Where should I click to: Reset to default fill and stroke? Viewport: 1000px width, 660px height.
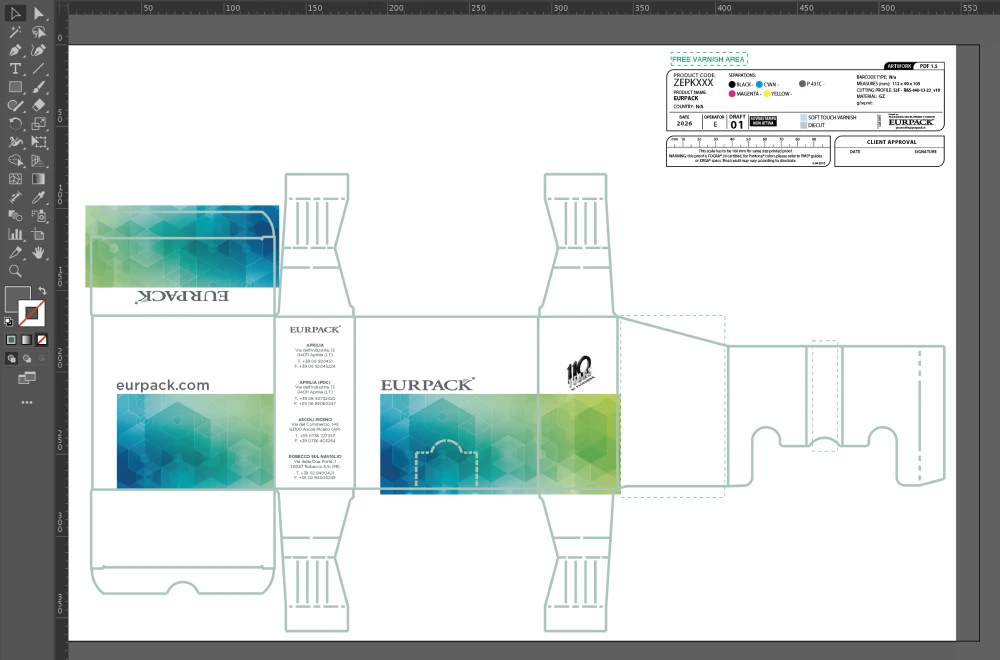click(x=9, y=322)
